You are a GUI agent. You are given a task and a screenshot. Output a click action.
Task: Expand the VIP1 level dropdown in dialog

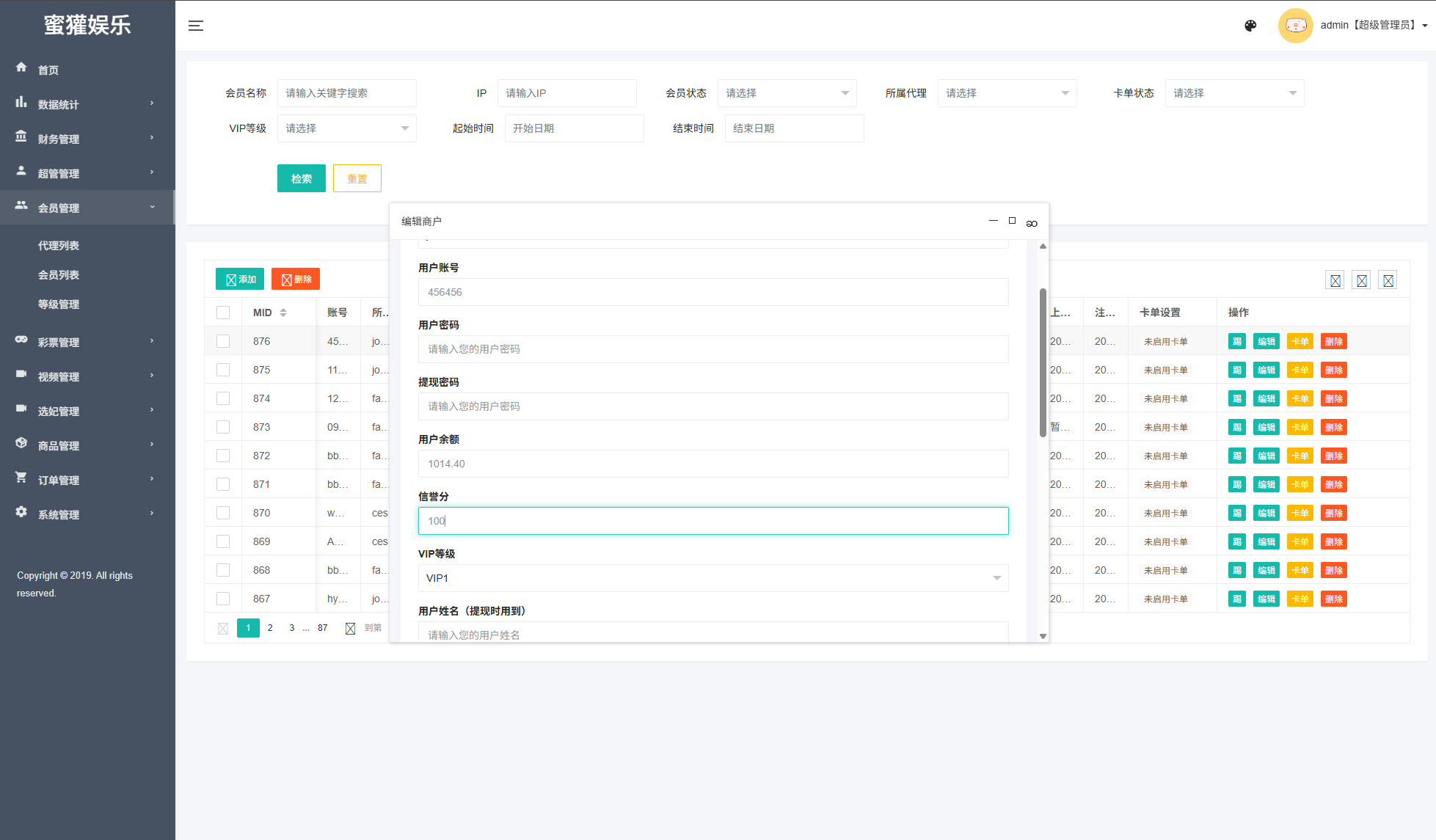(x=712, y=578)
